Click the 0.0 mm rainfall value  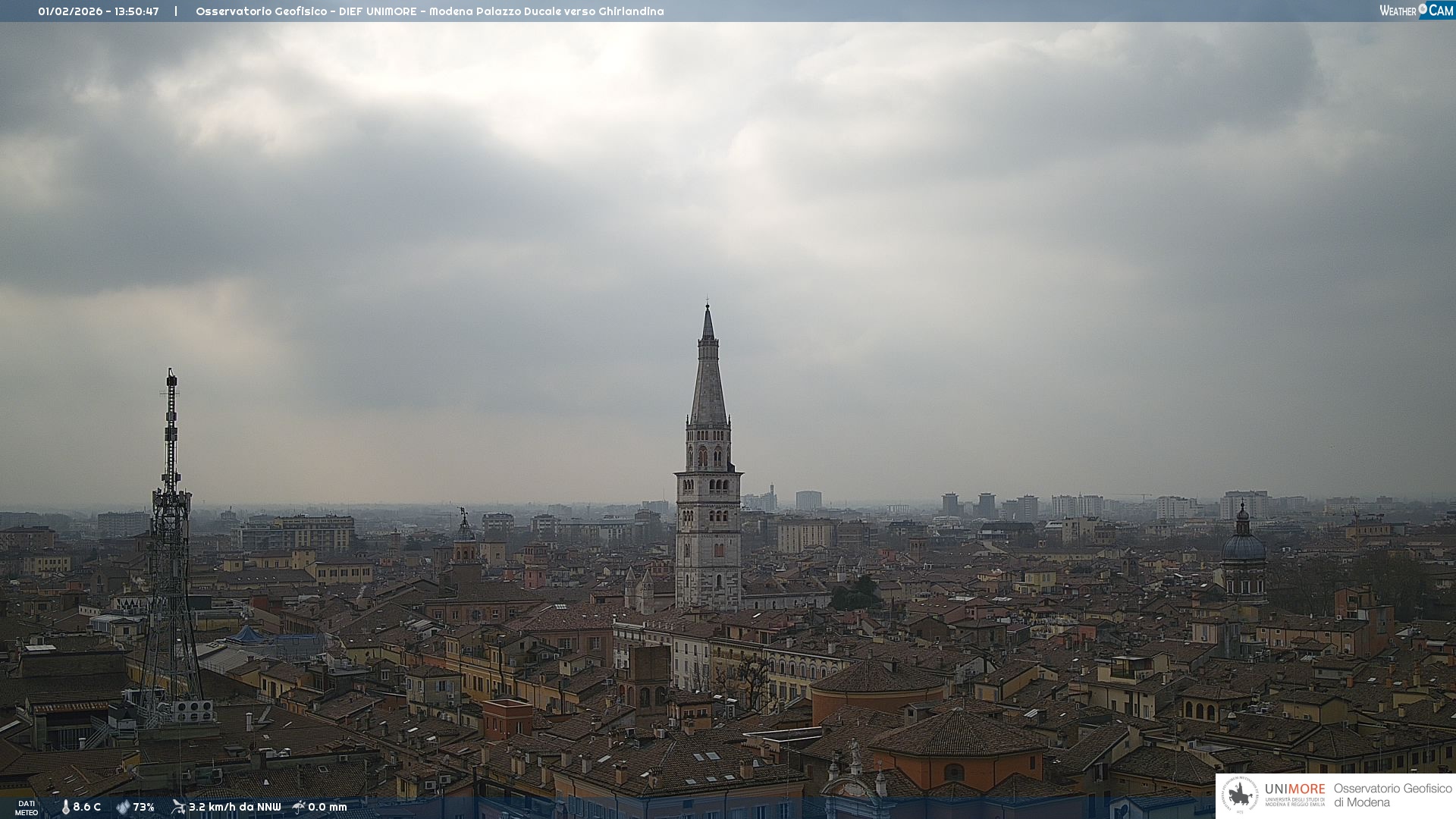[x=327, y=807]
